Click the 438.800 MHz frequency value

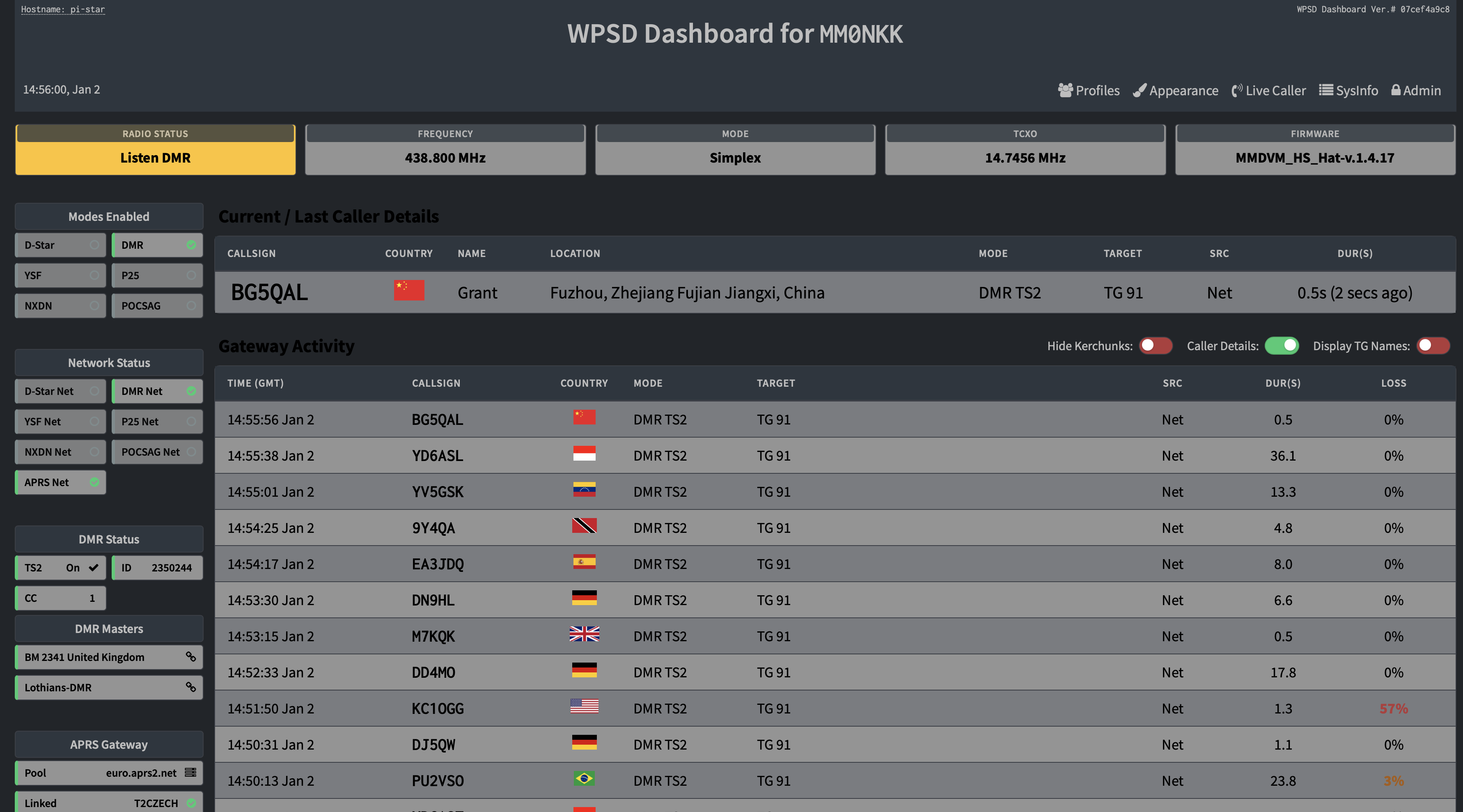coord(445,158)
